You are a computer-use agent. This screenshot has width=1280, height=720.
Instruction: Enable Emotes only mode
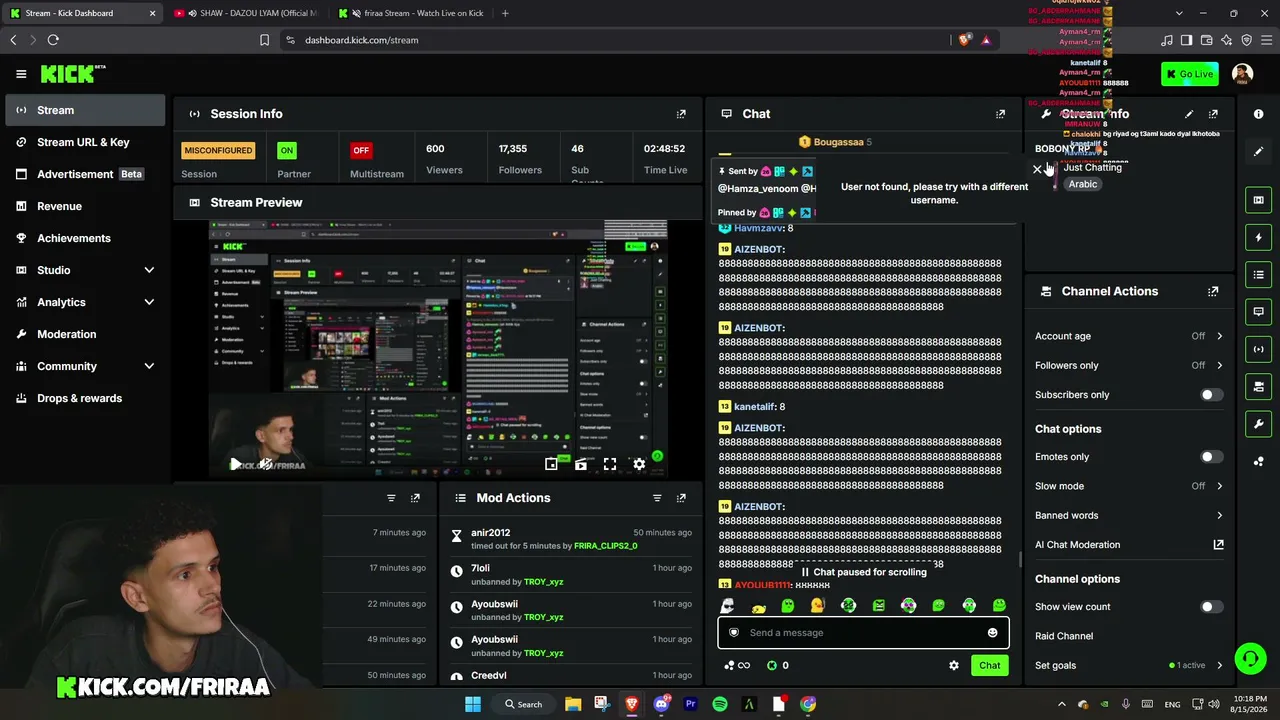[1210, 457]
